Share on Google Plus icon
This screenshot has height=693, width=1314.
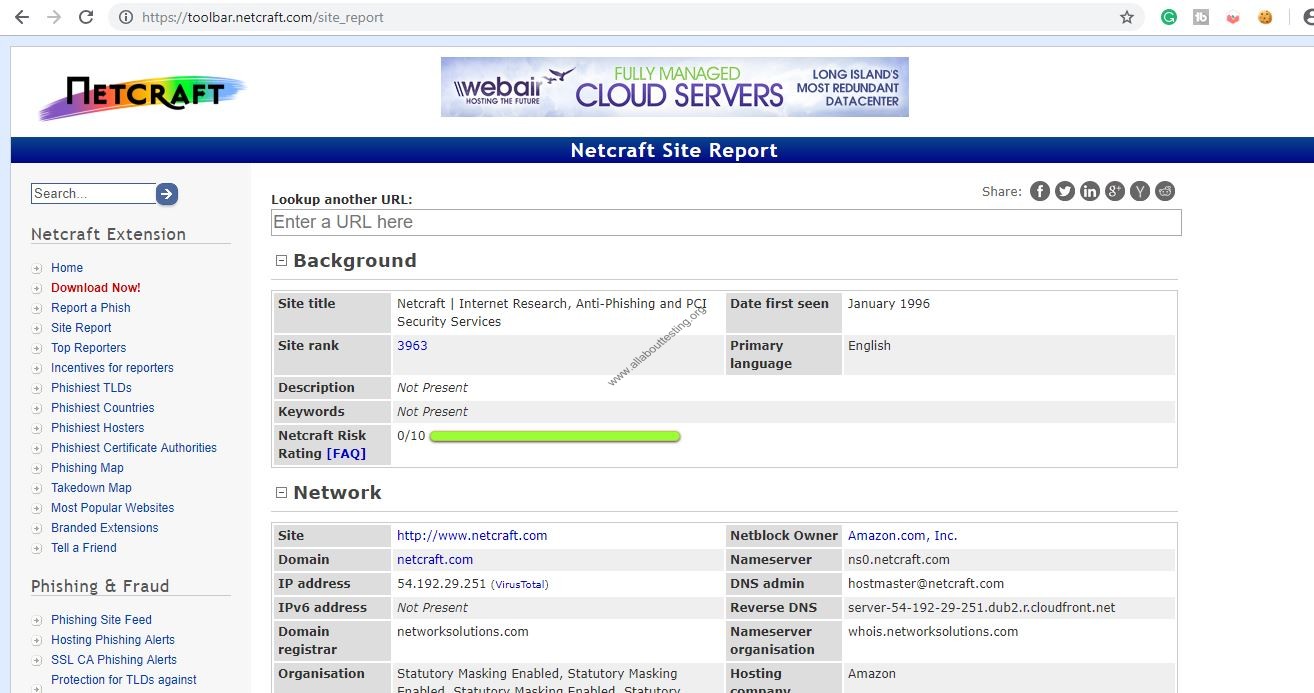(x=1115, y=191)
